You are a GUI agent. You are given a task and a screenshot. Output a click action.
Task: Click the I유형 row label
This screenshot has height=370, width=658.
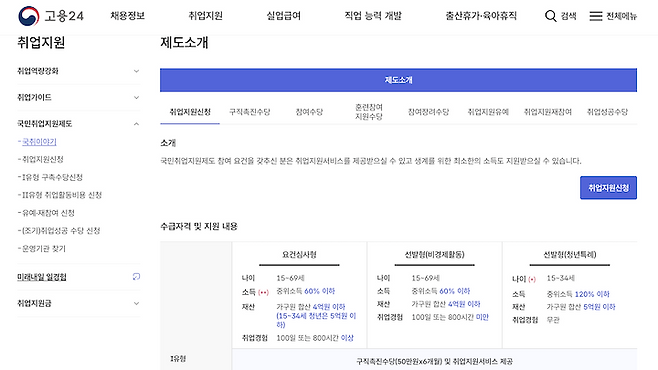coord(178,359)
